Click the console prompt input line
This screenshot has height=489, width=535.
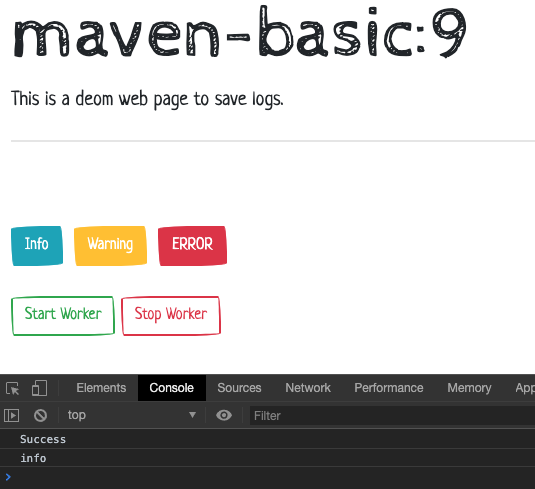click(x=268, y=477)
